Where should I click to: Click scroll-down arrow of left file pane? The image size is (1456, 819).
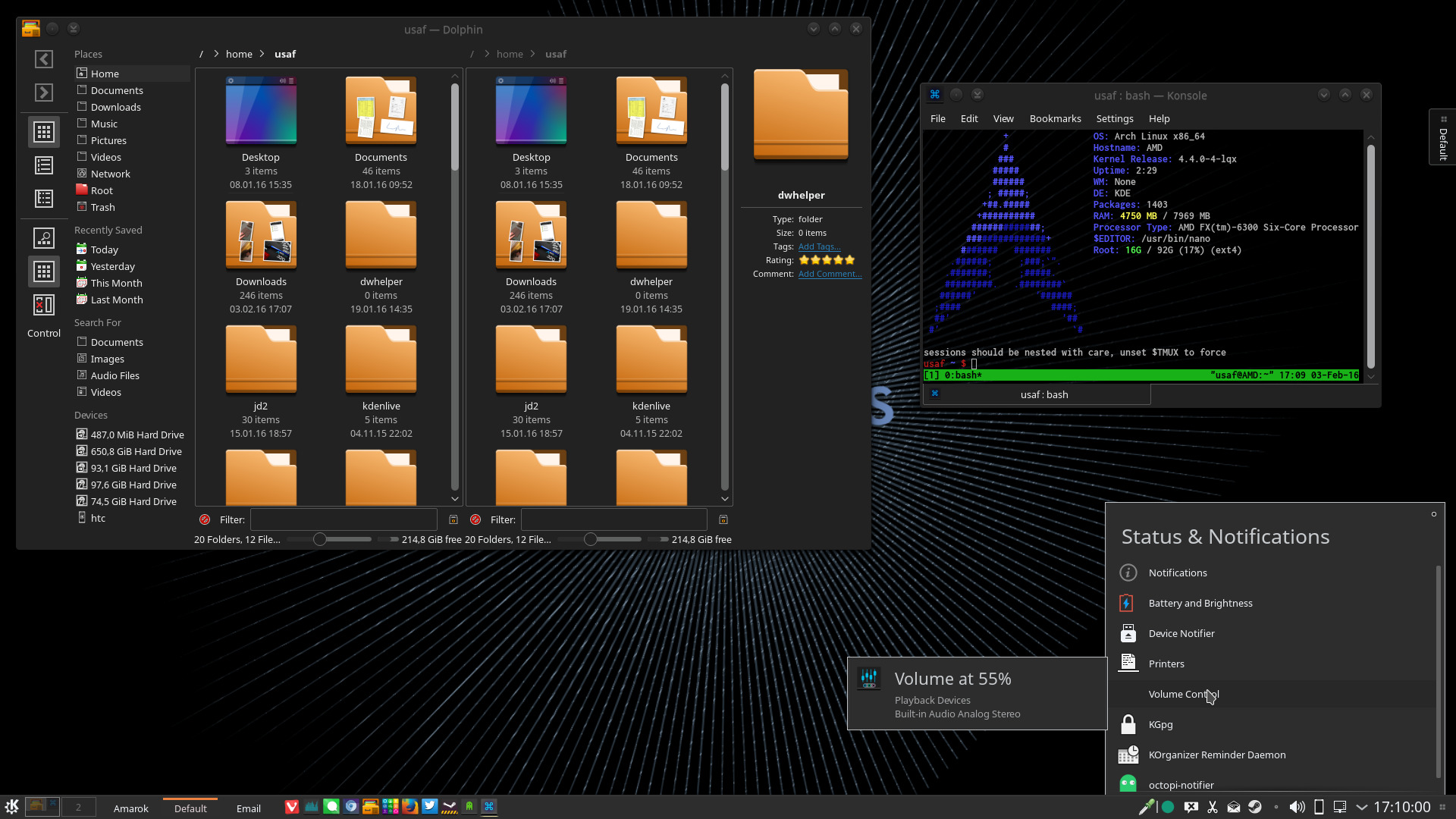point(455,498)
